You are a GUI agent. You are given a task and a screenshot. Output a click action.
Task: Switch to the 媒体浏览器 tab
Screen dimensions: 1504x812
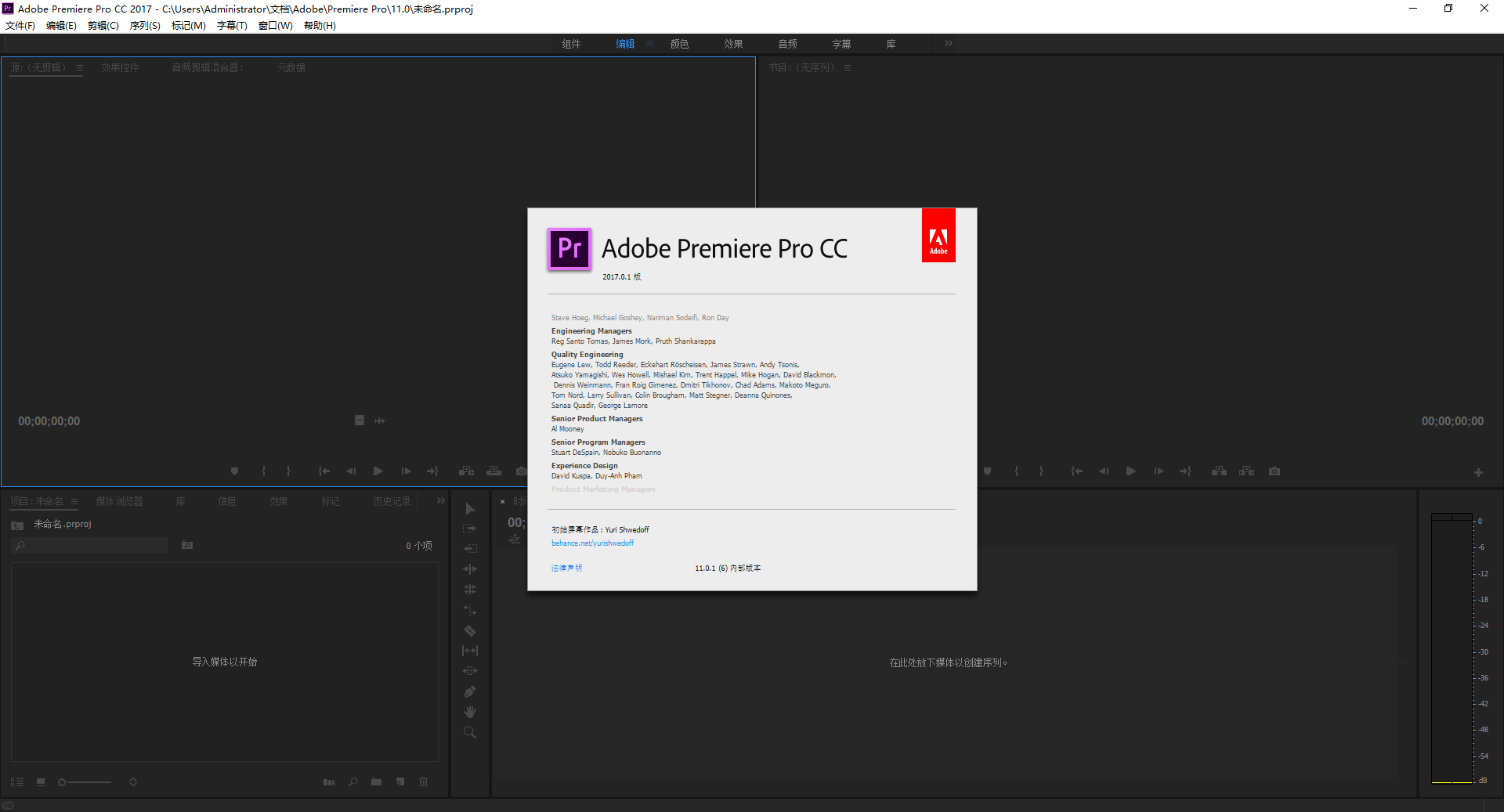click(x=119, y=501)
